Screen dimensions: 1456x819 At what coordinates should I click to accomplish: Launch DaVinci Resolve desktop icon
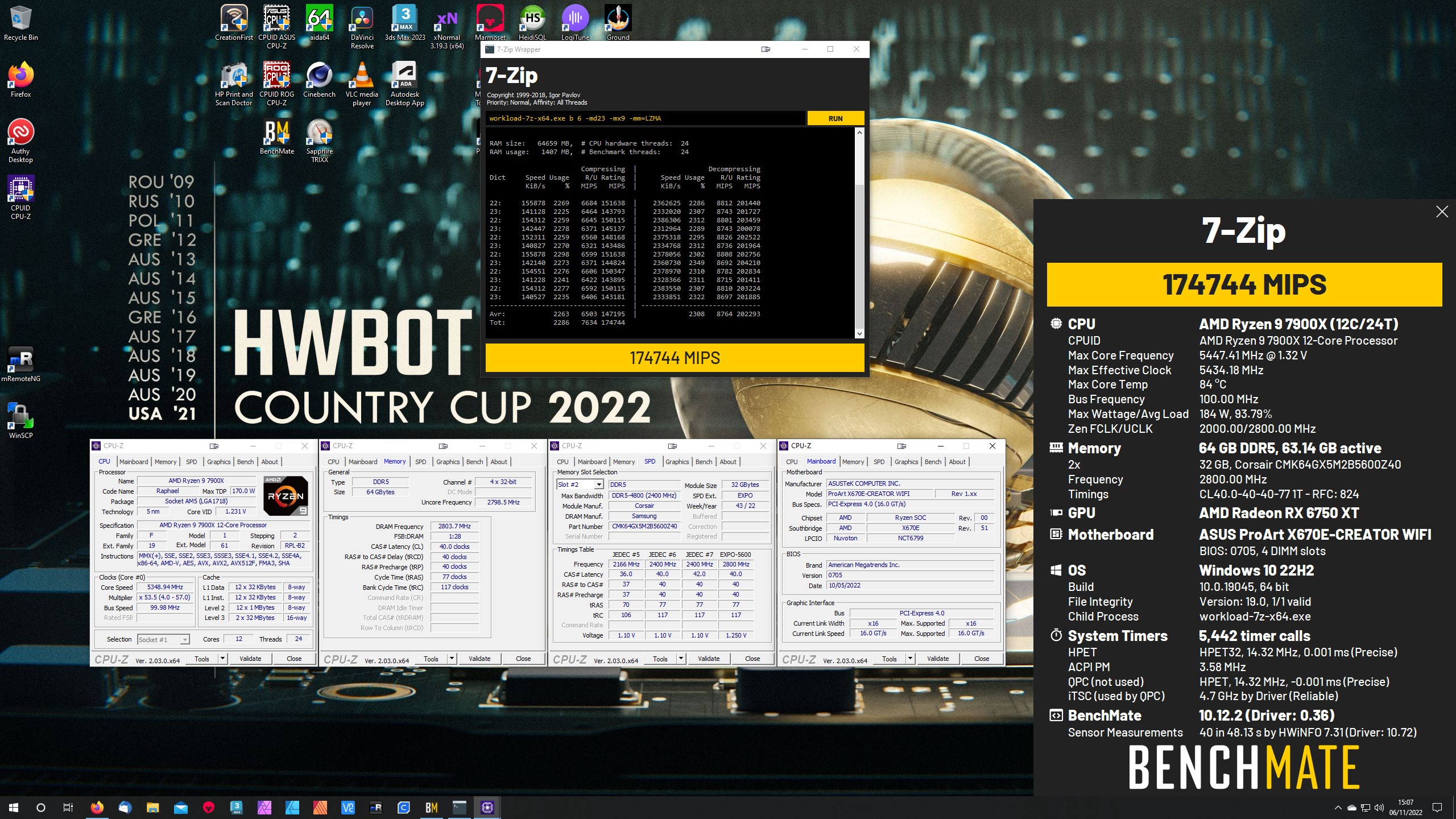[x=362, y=27]
